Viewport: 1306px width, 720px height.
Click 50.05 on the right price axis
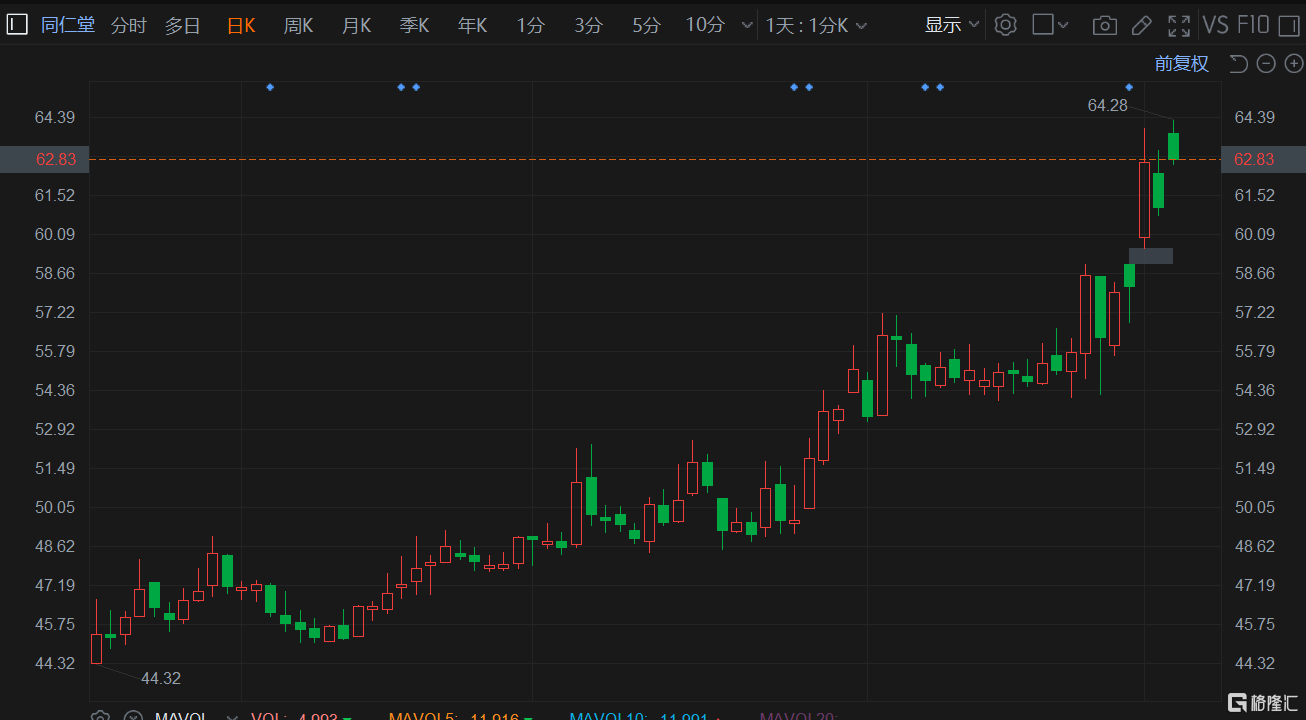pos(1255,507)
